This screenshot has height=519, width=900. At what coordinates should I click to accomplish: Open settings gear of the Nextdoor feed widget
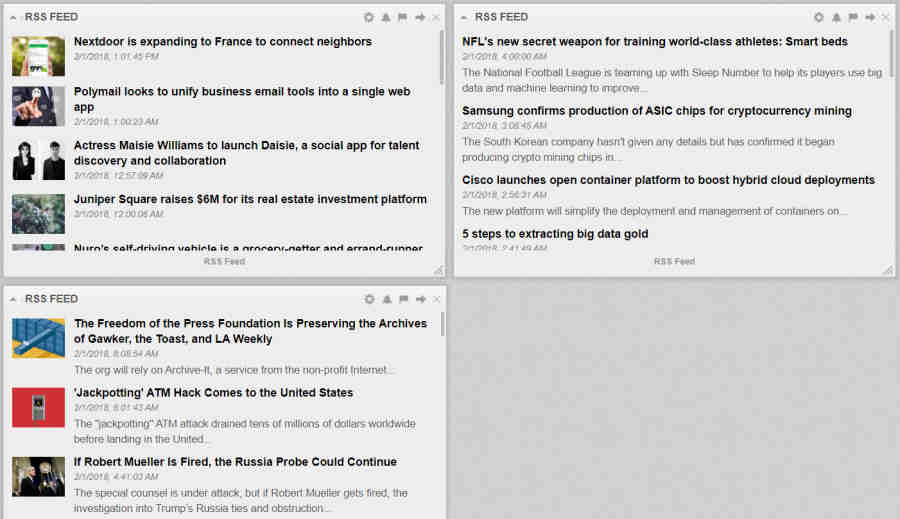tap(369, 17)
